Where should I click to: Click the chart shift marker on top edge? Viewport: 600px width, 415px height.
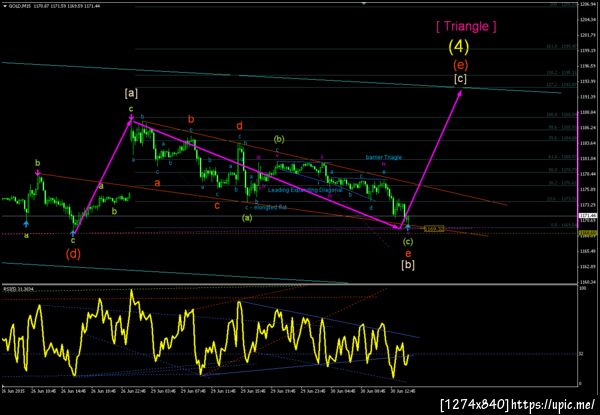click(364, 3)
